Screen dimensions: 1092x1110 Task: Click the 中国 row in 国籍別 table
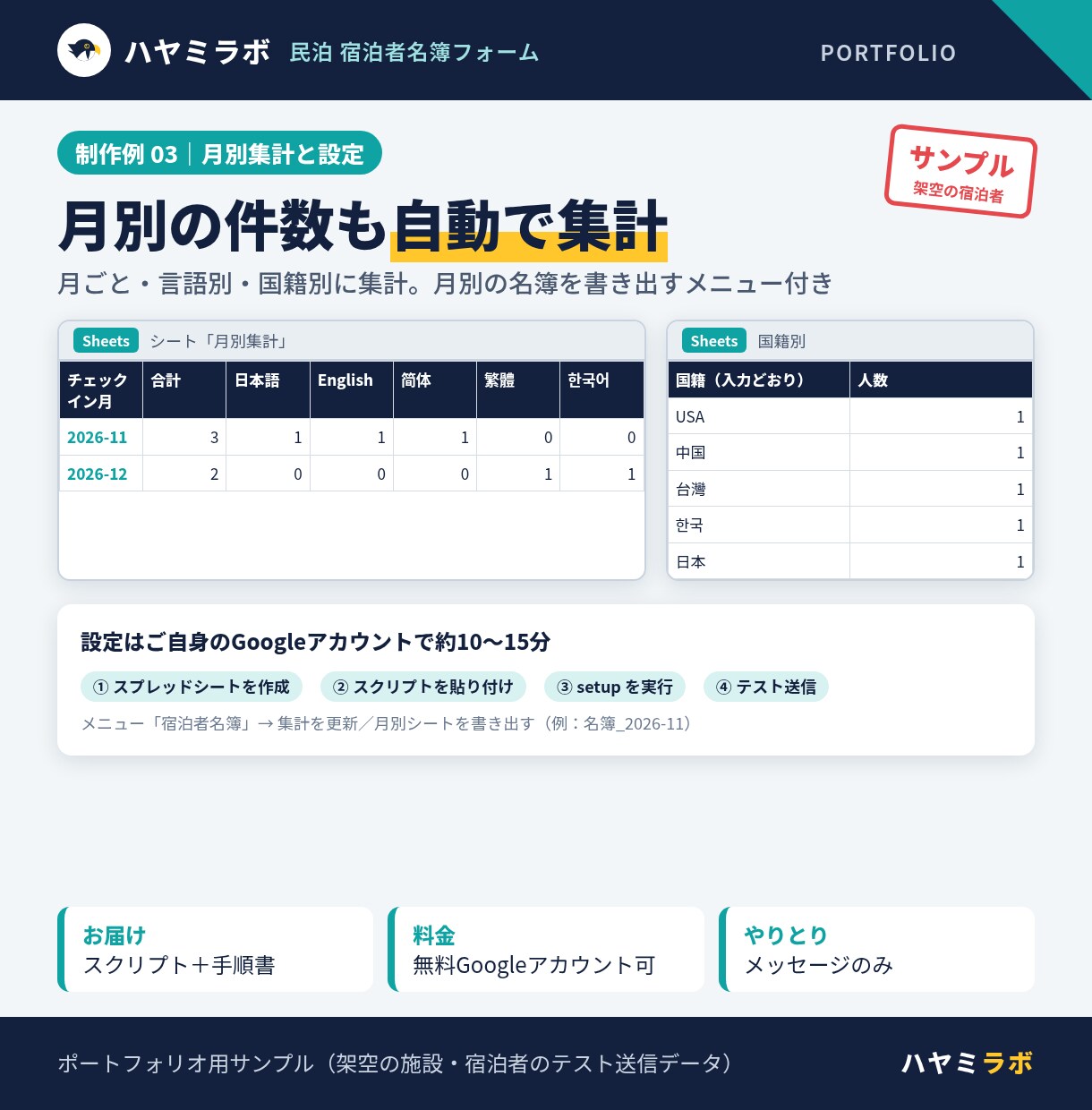pyautogui.click(x=850, y=453)
